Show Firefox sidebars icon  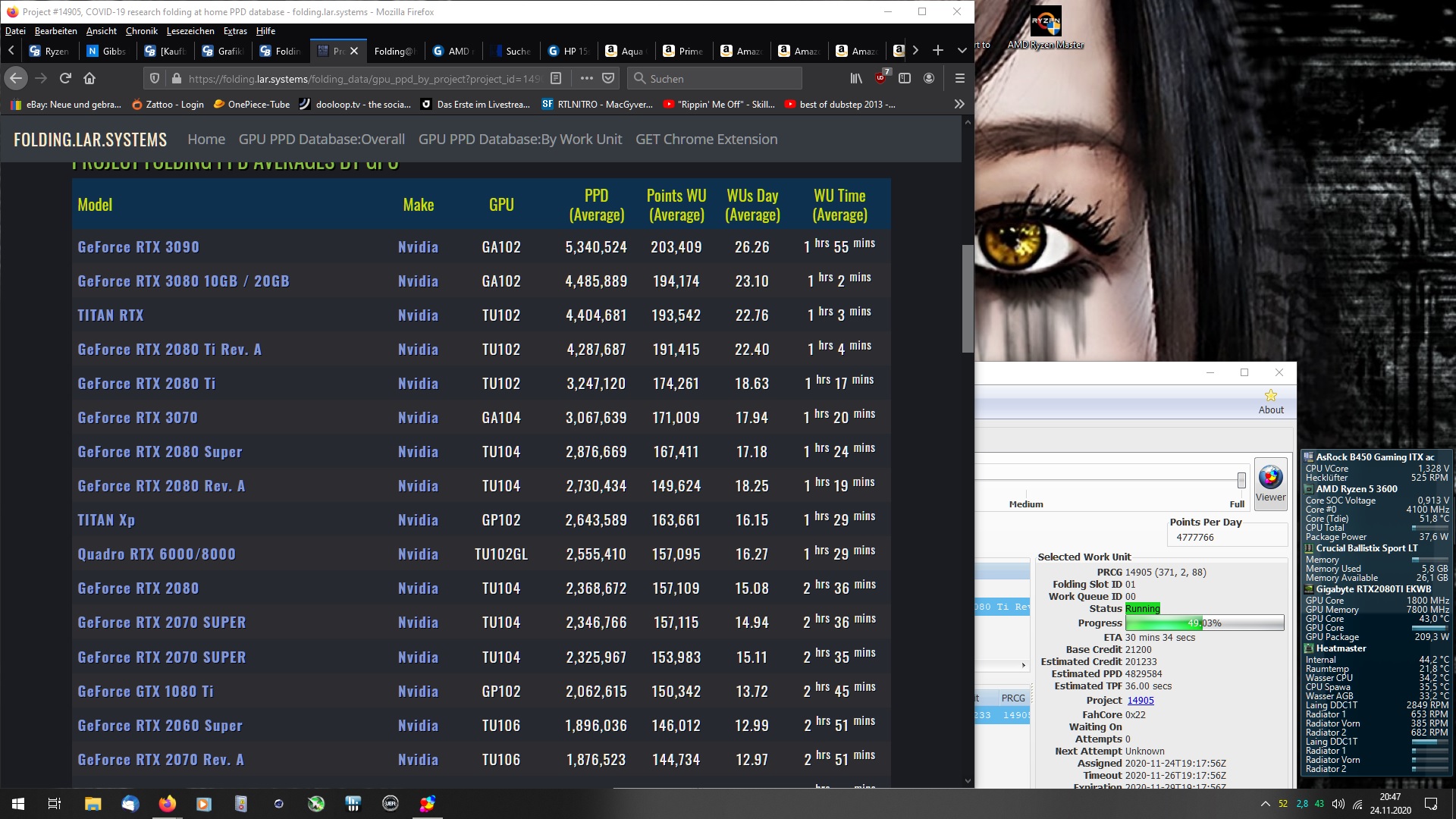click(x=905, y=78)
